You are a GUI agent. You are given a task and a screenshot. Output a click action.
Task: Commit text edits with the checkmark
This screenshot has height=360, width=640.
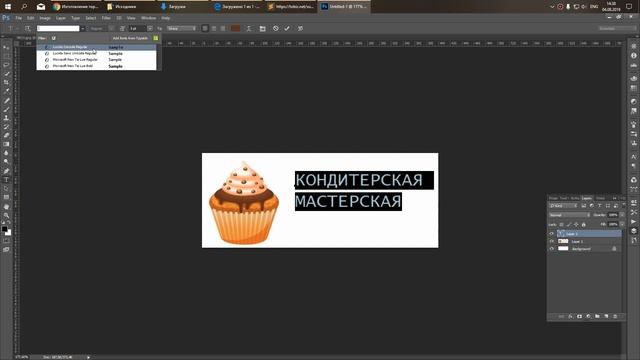pyautogui.click(x=287, y=29)
